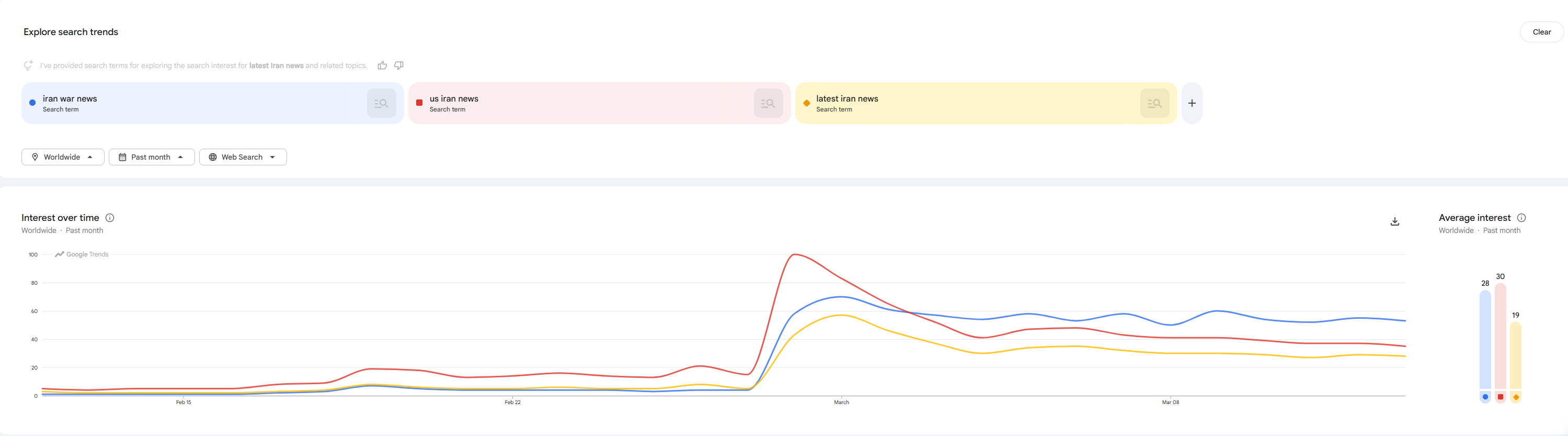Open the Past month time range dropdown
The height and width of the screenshot is (436, 1568).
(152, 157)
